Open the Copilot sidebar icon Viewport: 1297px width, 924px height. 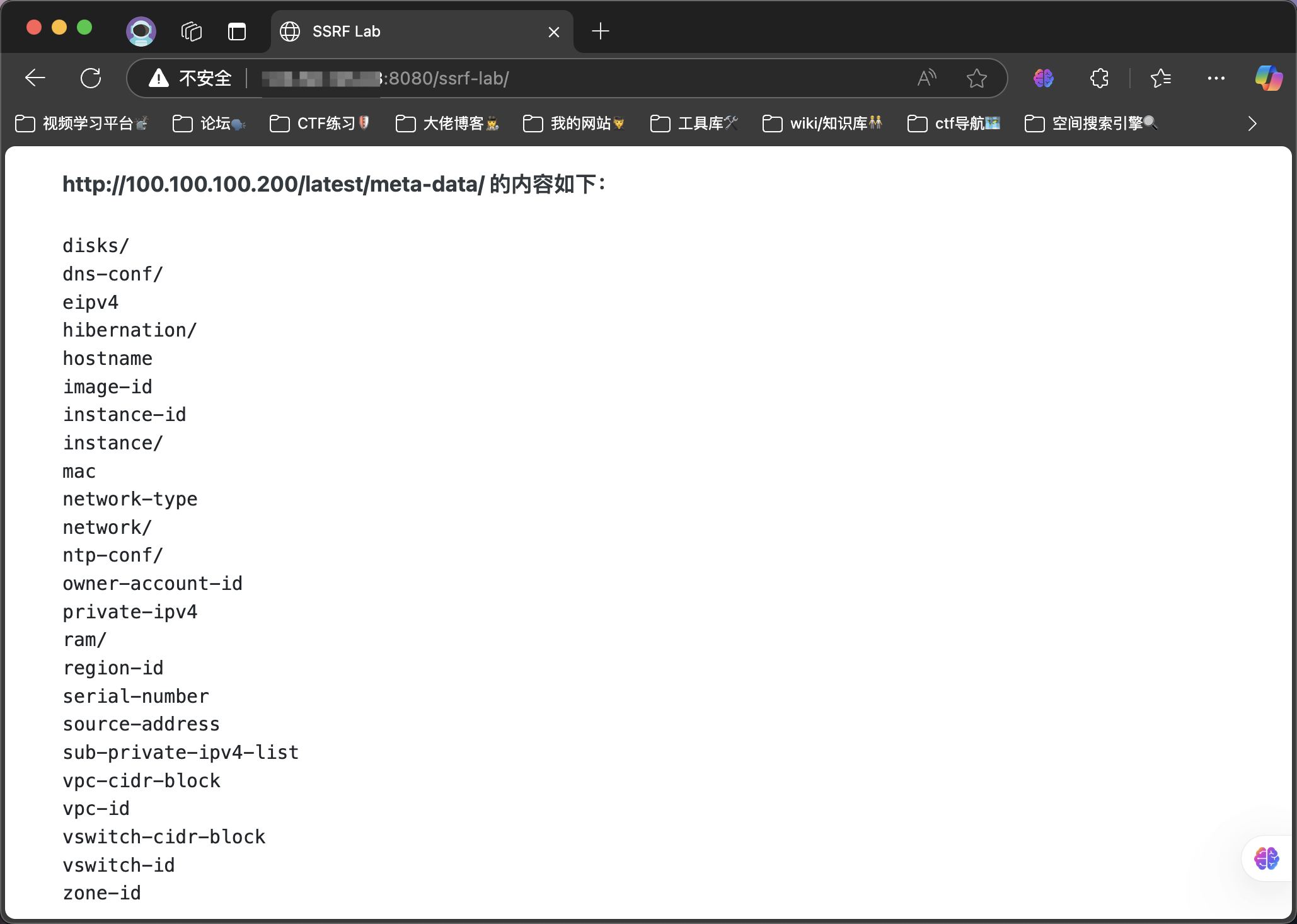point(1268,78)
